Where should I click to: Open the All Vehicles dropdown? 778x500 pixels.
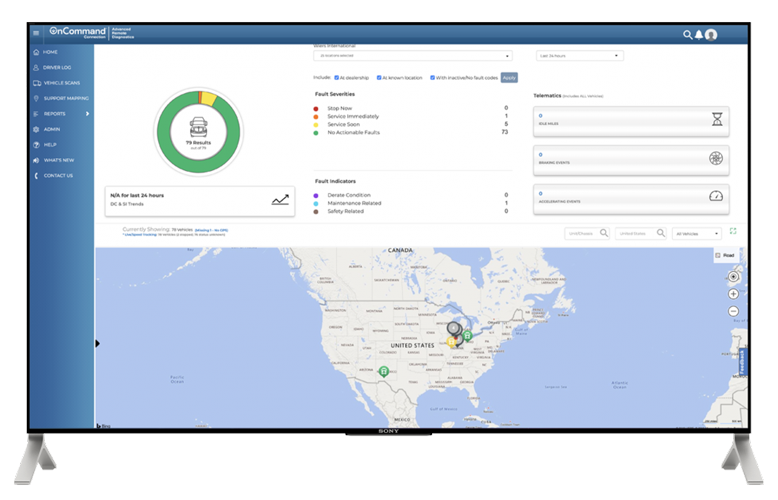697,234
